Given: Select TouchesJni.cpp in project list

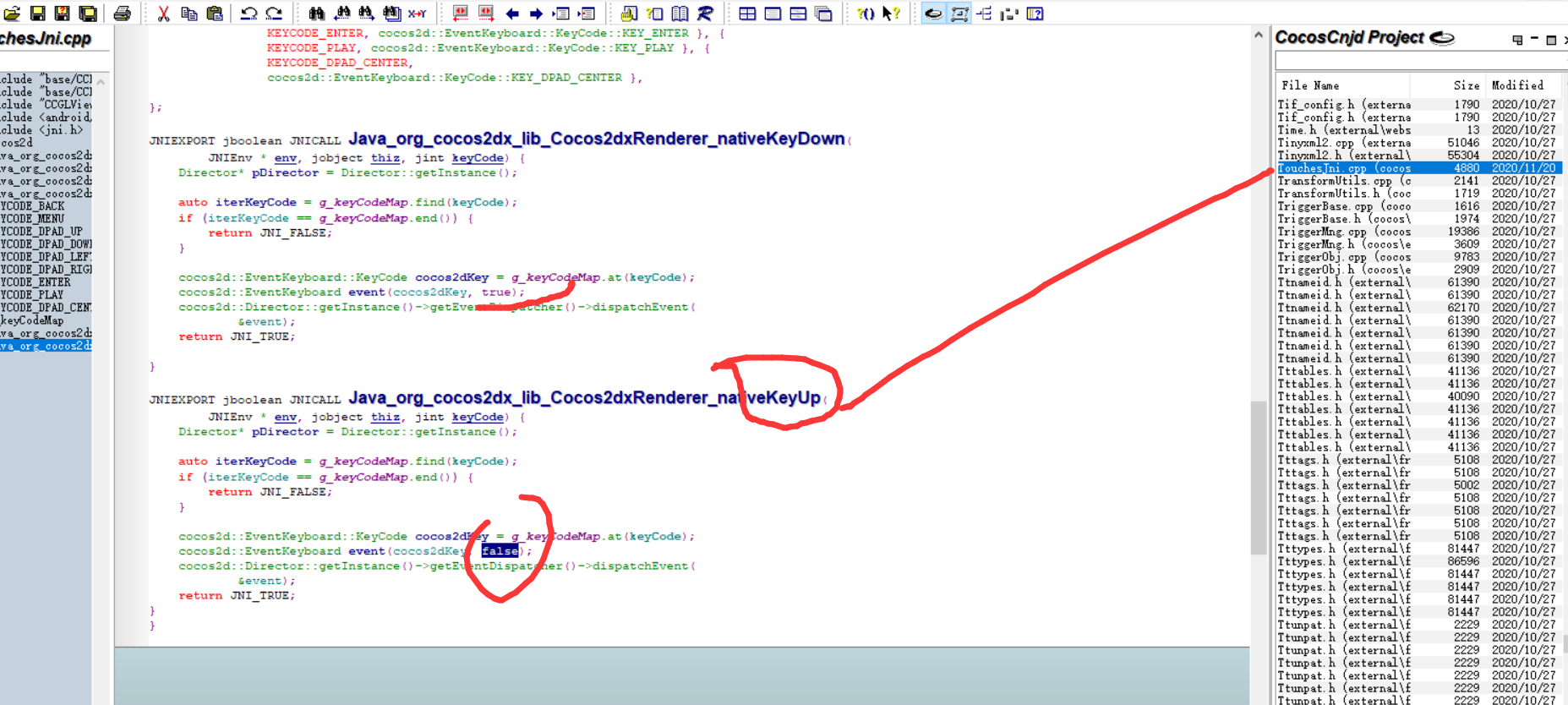Looking at the screenshot, I should pos(1418,168).
